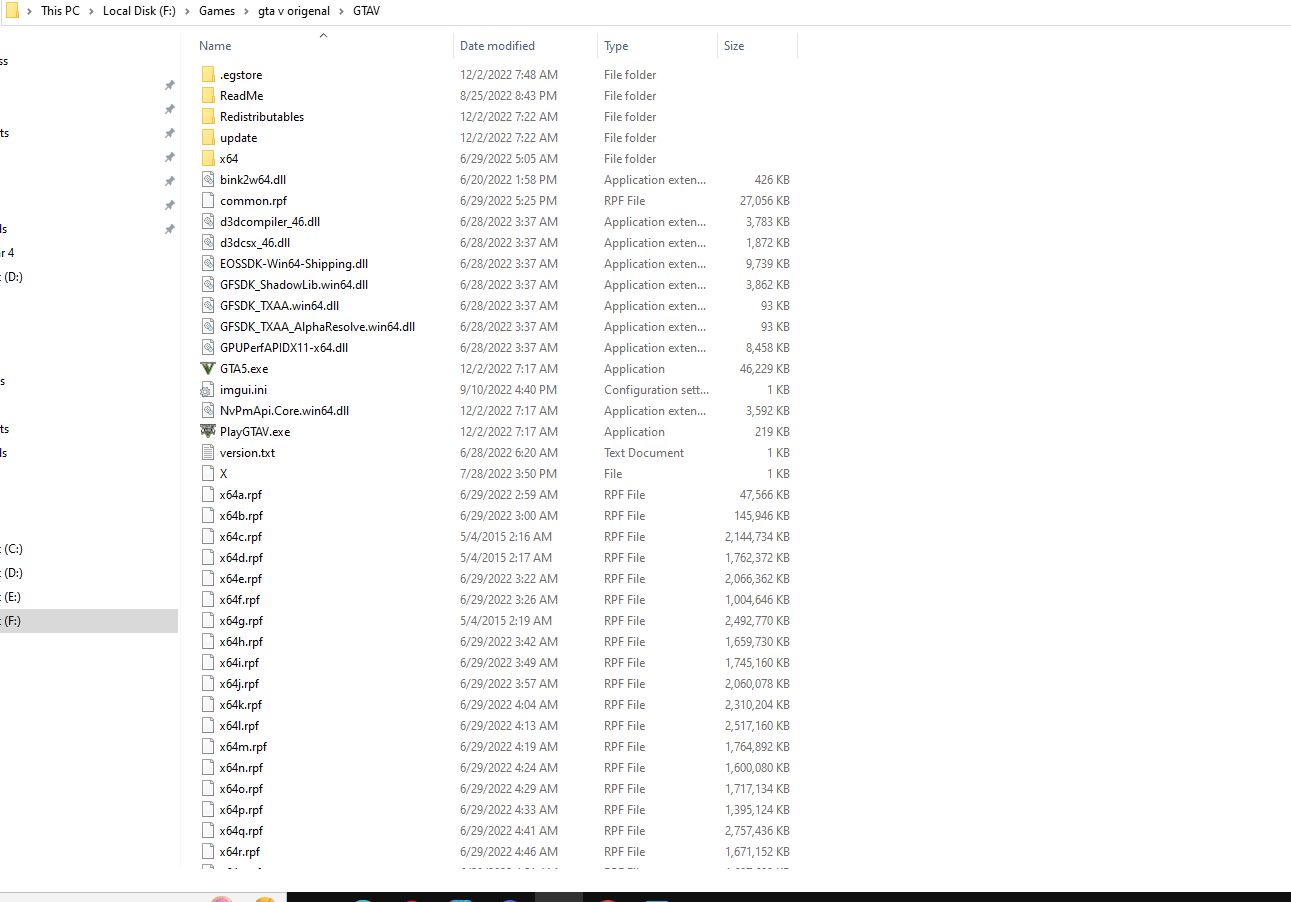Sort by Size column header
The height and width of the screenshot is (902, 1291).
(x=734, y=46)
